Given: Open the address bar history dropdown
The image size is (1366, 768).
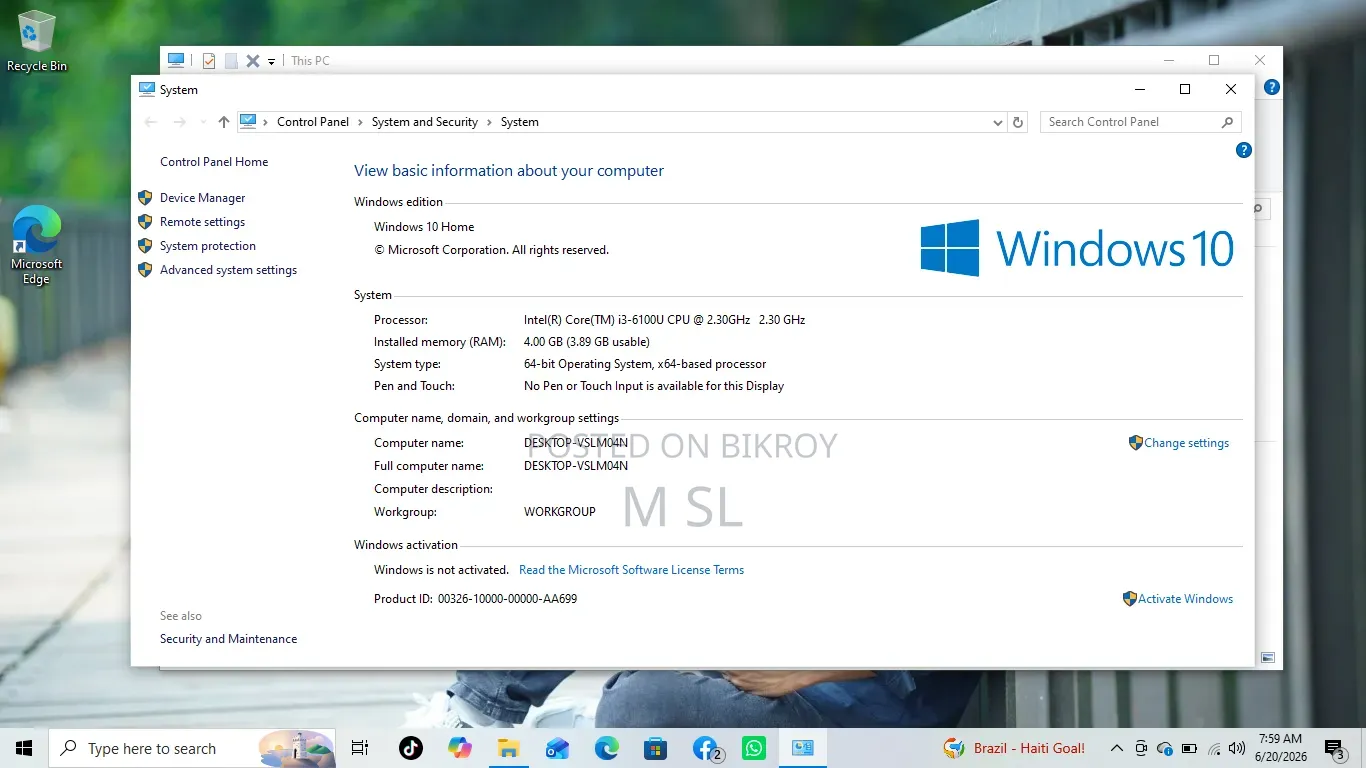Looking at the screenshot, I should pyautogui.click(x=997, y=122).
